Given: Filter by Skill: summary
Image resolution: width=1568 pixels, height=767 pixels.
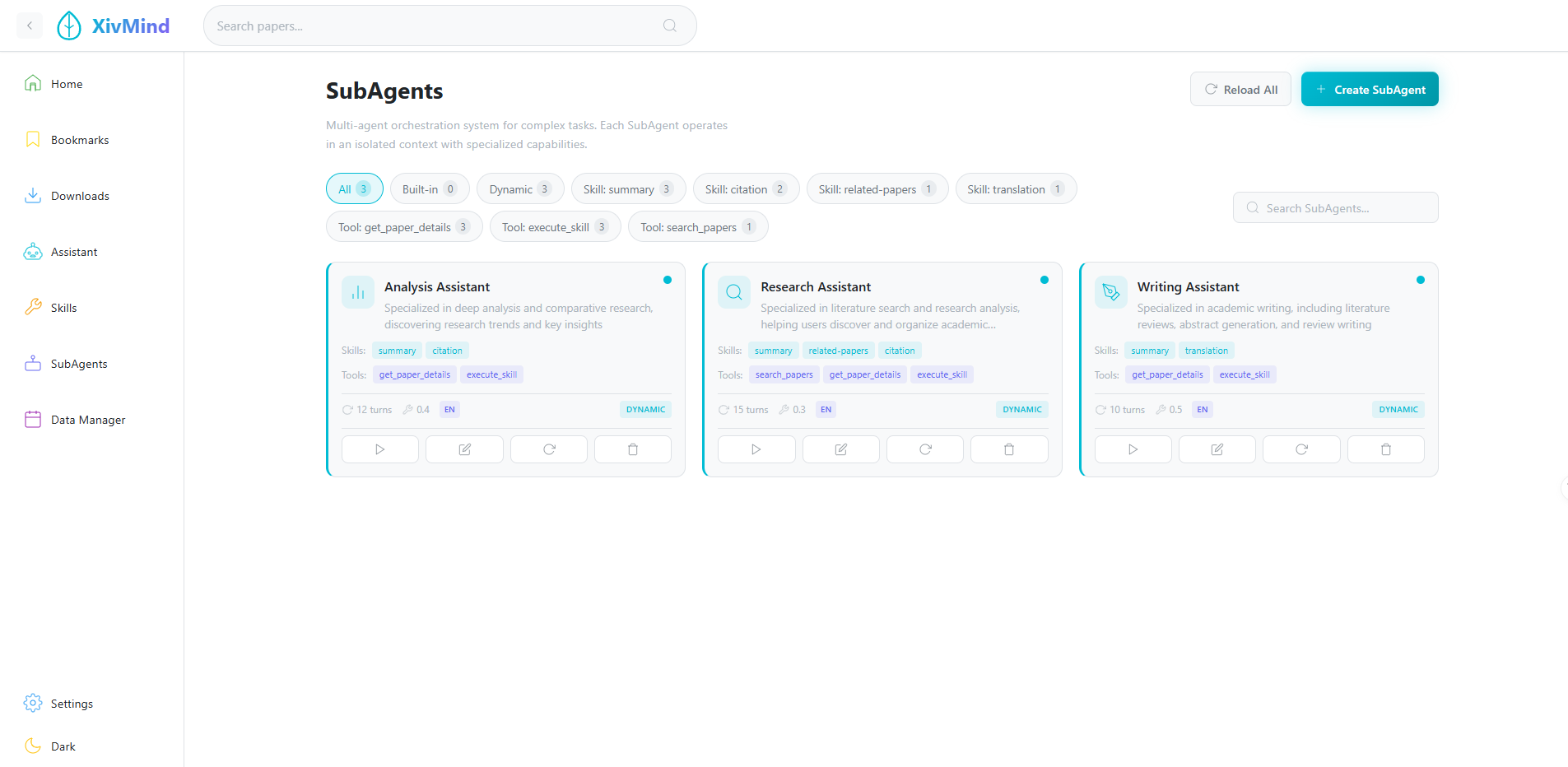Looking at the screenshot, I should 629,188.
